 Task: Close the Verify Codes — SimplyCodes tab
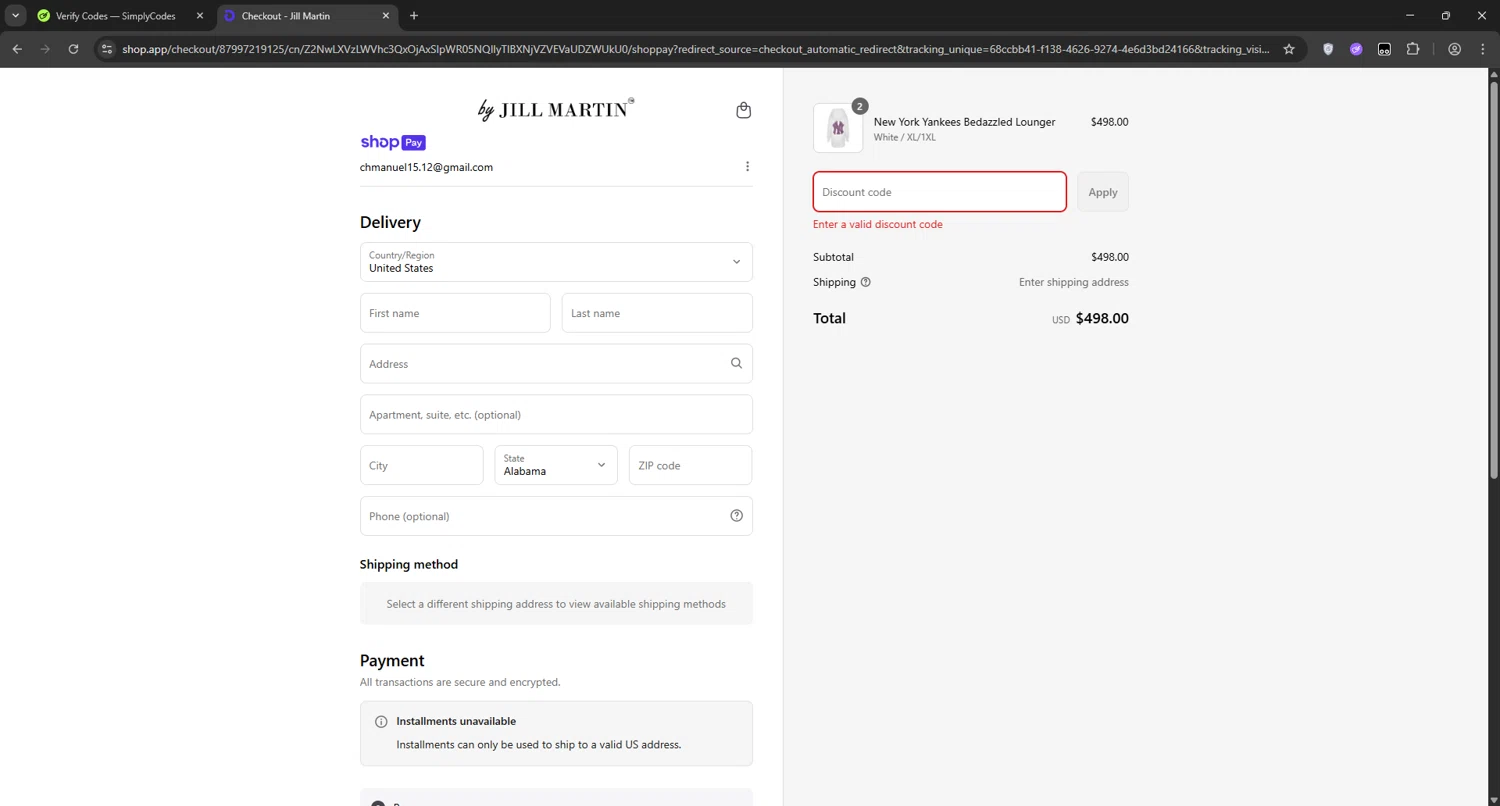click(199, 16)
